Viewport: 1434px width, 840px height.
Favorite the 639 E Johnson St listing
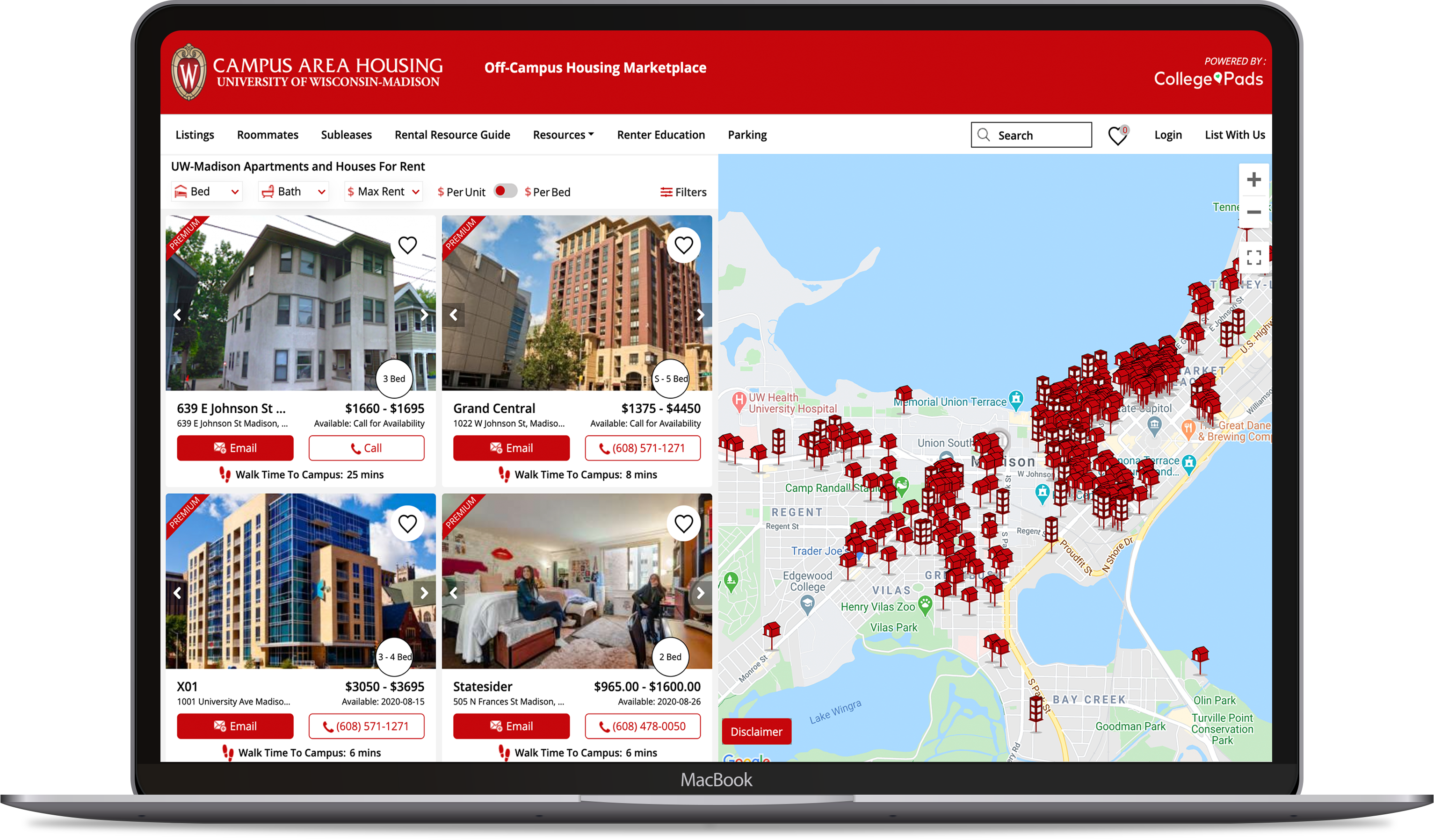(x=407, y=245)
